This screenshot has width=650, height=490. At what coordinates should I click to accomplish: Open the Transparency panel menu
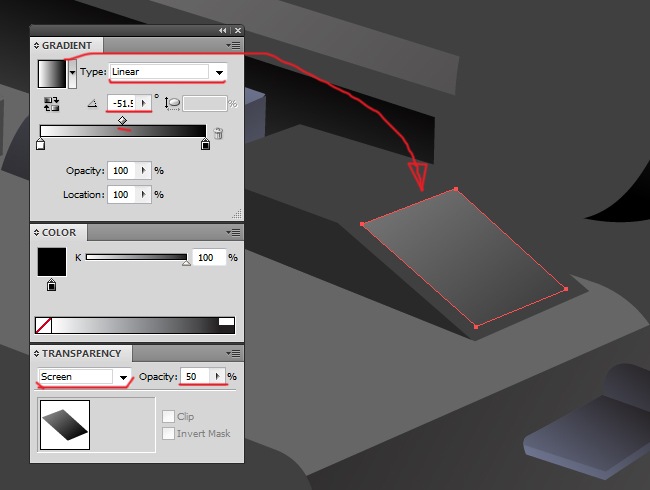(233, 354)
